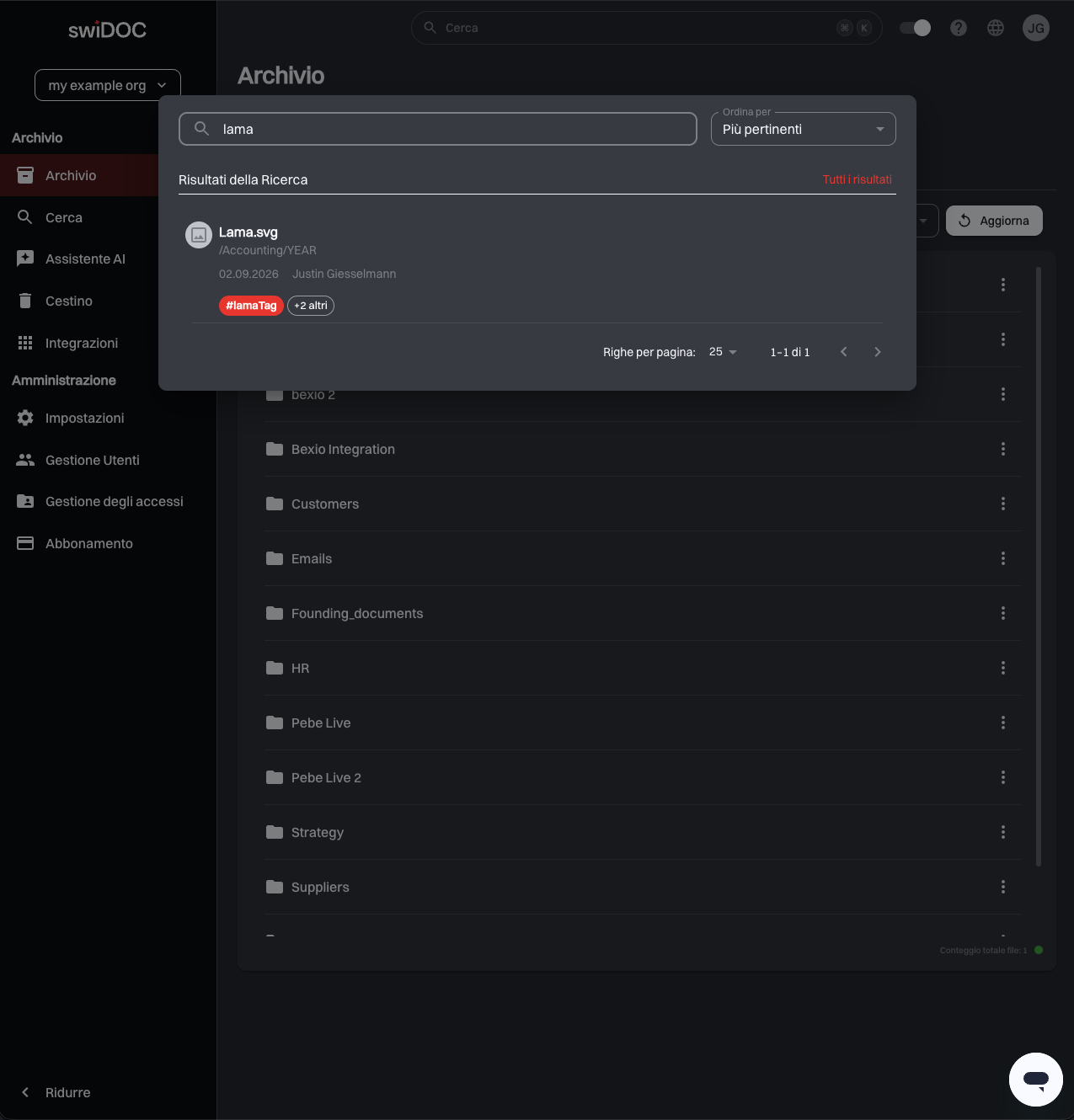
Task: Open Abbonamento subscription page
Action: click(108, 543)
